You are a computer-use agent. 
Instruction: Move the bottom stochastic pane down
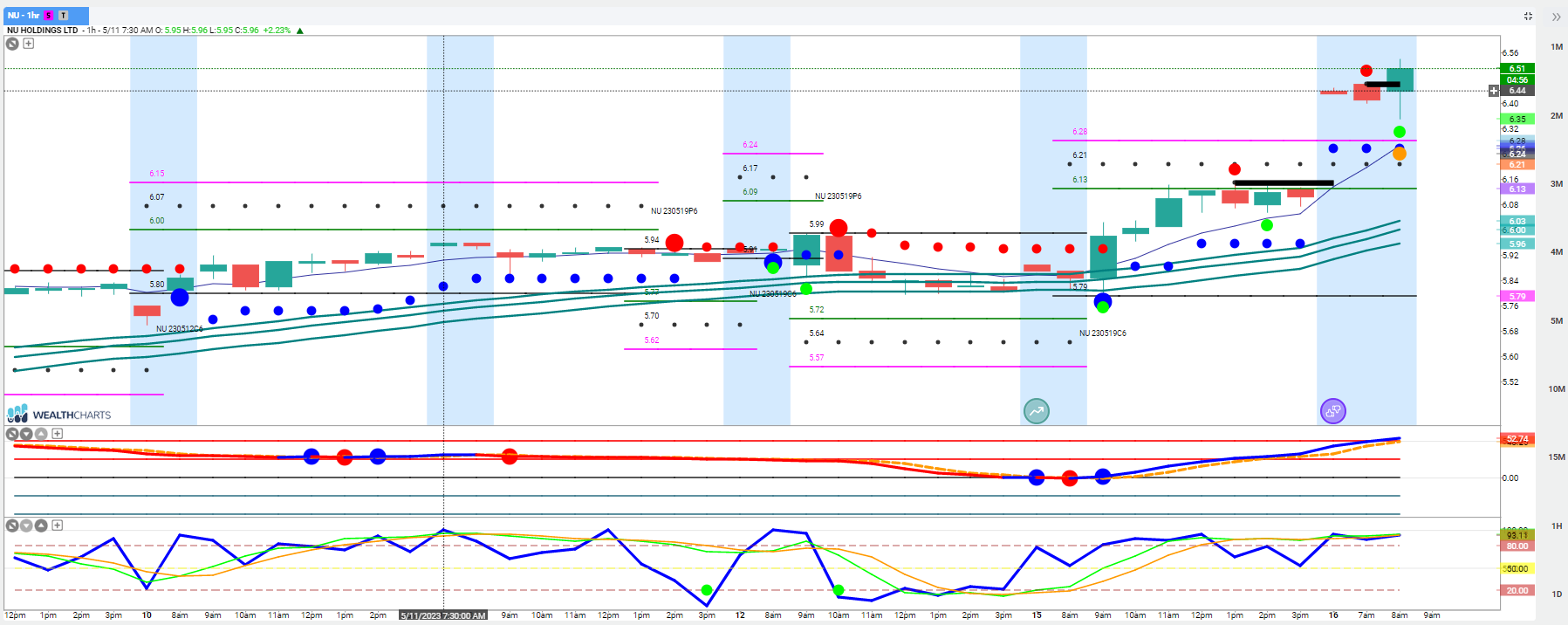click(x=26, y=525)
